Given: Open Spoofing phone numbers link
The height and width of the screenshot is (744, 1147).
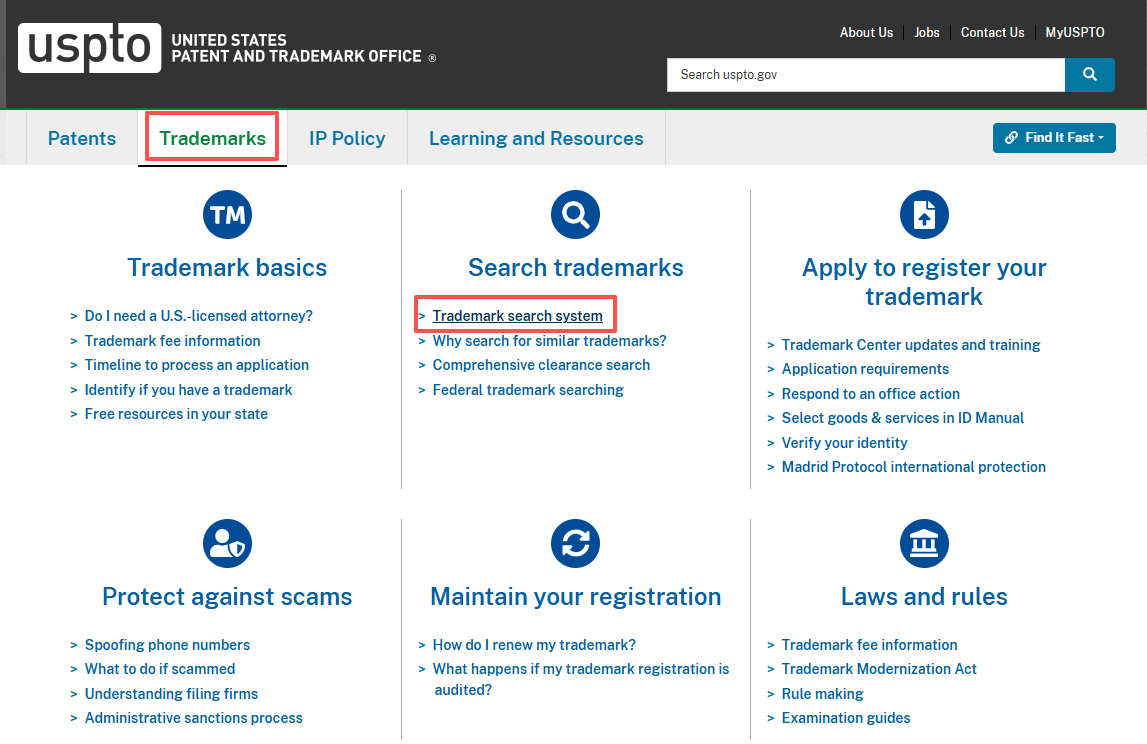Looking at the screenshot, I should pos(168,645).
